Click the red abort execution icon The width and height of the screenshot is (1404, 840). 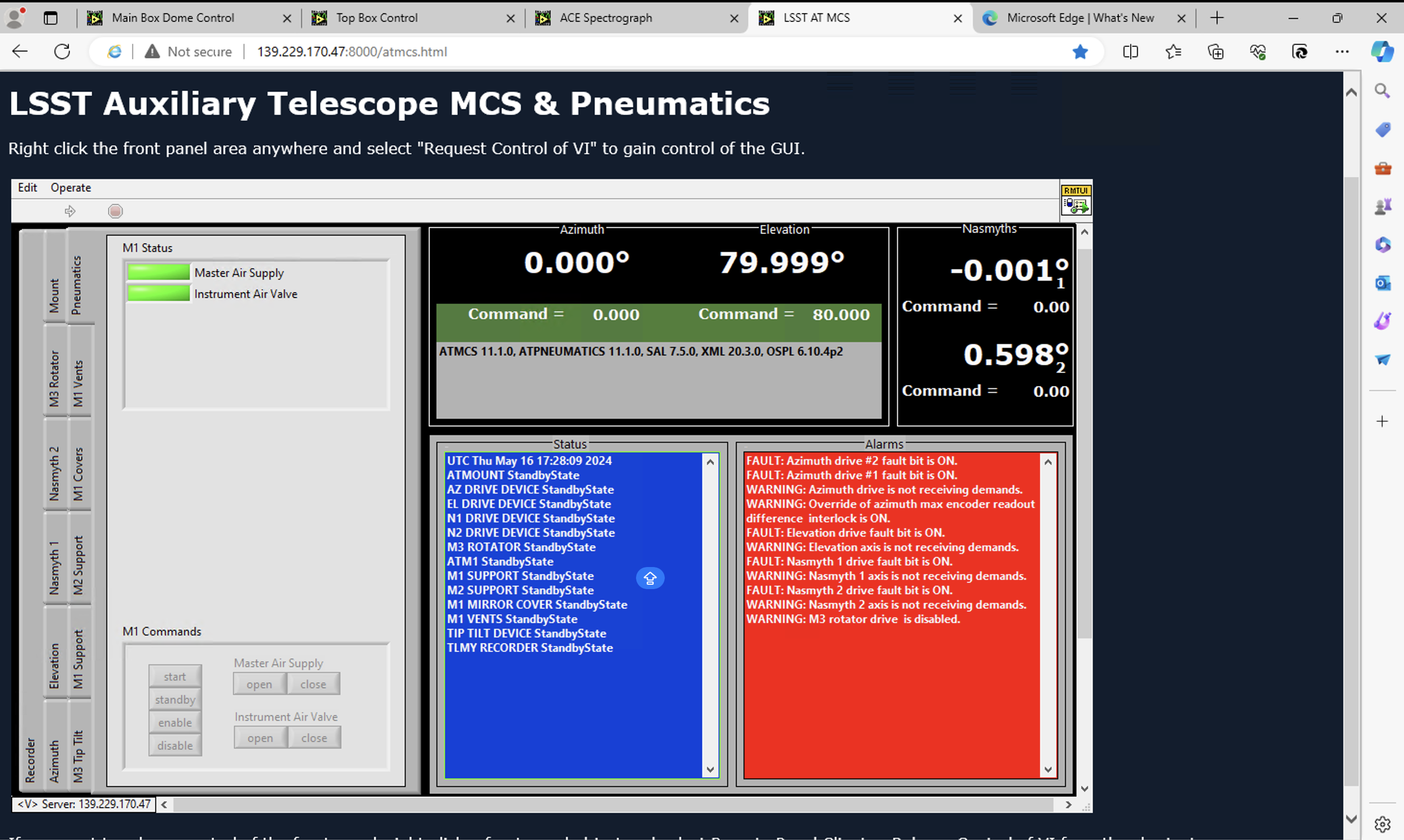coord(115,211)
